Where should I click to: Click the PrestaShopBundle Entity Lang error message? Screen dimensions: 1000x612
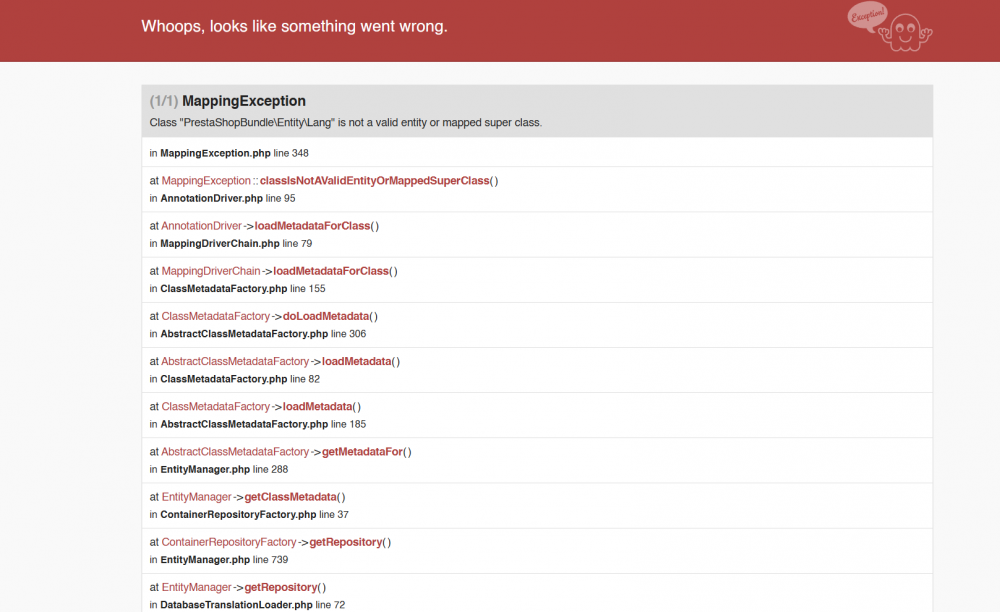pyautogui.click(x=345, y=123)
